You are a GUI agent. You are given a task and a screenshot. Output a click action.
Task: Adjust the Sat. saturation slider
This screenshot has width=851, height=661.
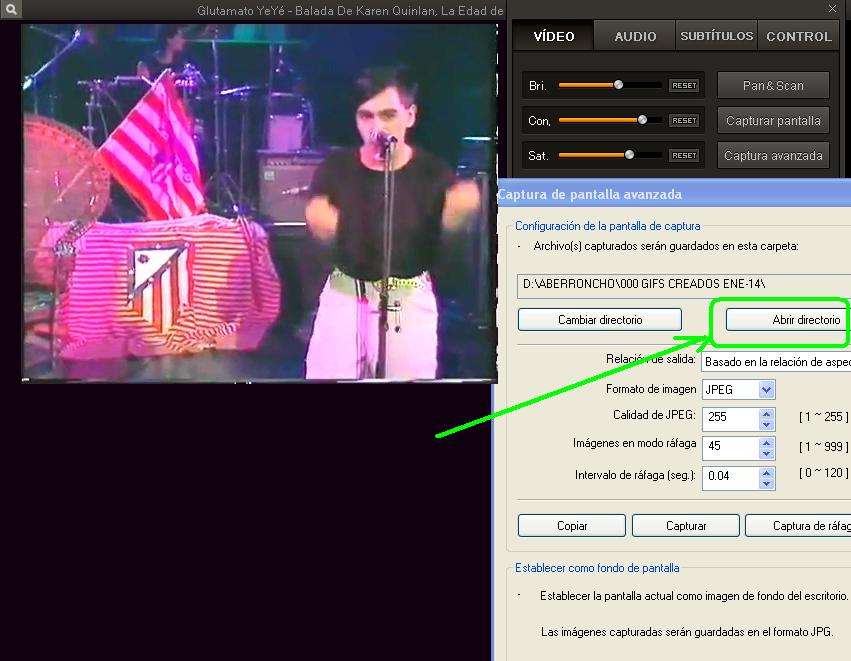(x=609, y=155)
